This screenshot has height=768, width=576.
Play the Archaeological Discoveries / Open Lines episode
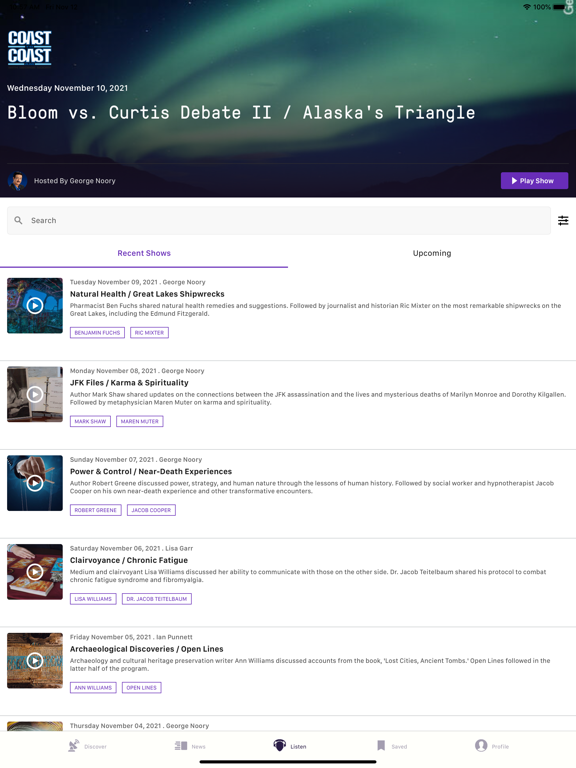click(35, 660)
